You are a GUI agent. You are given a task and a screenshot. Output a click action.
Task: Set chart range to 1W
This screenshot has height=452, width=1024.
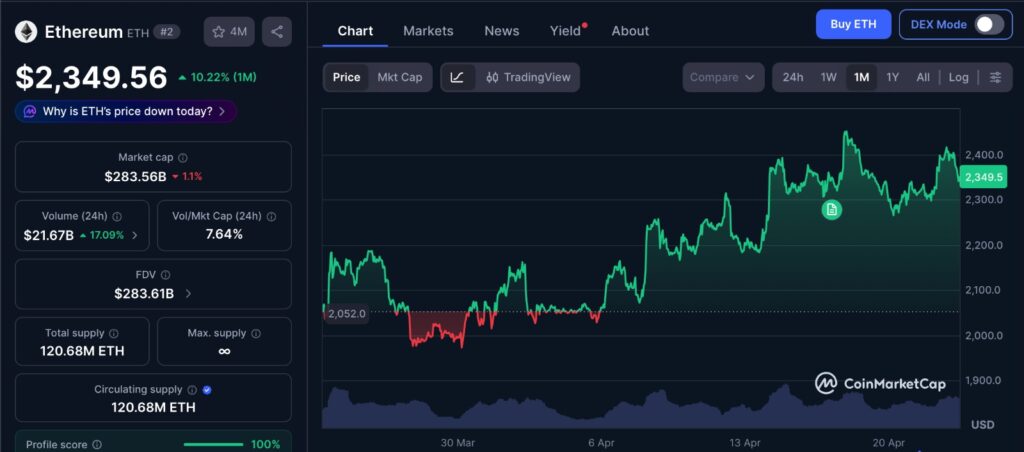coord(829,77)
